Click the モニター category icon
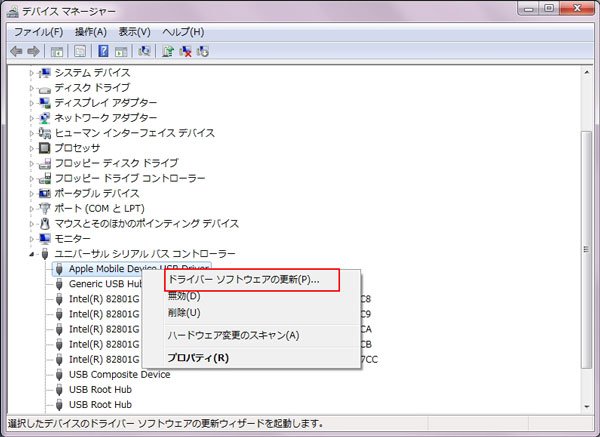The height and width of the screenshot is (437, 600). [45, 238]
